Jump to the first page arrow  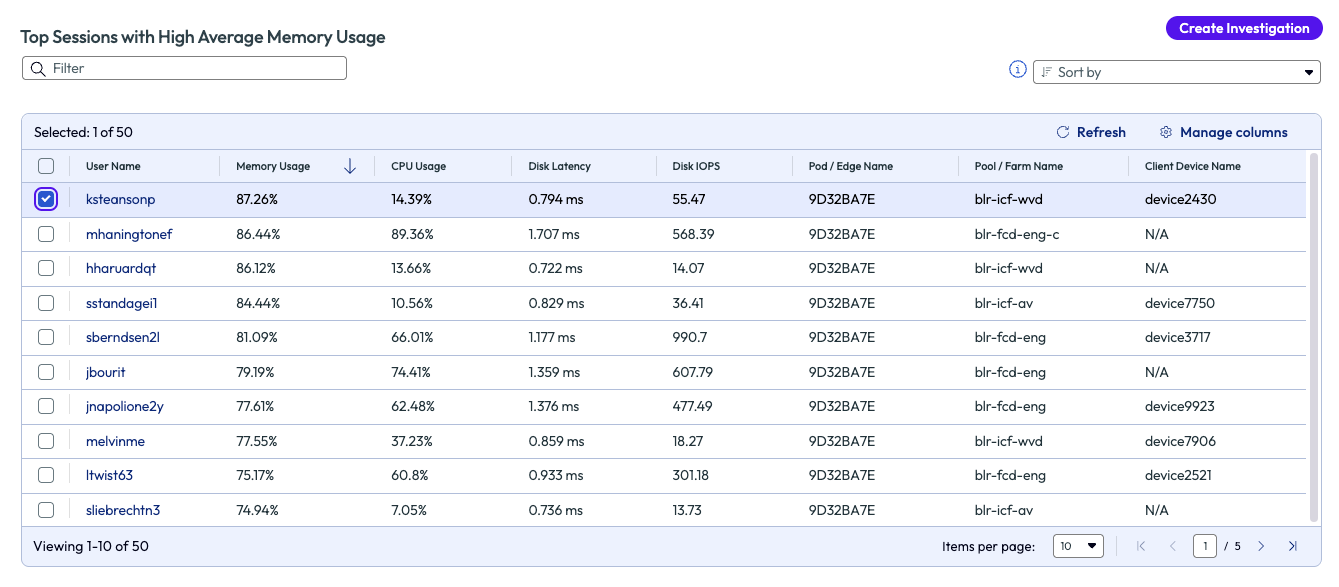(x=1141, y=546)
